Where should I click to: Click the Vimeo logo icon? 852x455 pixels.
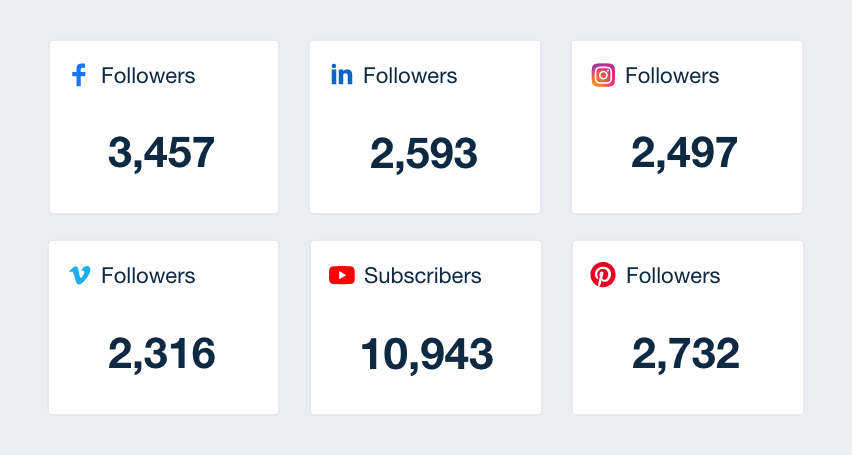pyautogui.click(x=80, y=275)
